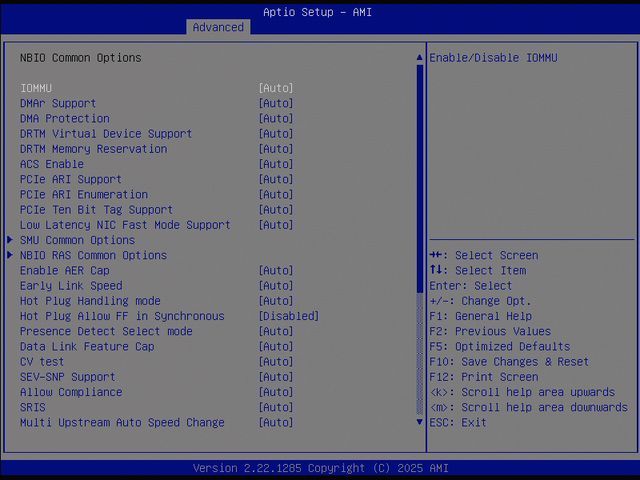This screenshot has height=480, width=640.
Task: Change SEV-SNP Support value
Action: pyautogui.click(x=276, y=377)
